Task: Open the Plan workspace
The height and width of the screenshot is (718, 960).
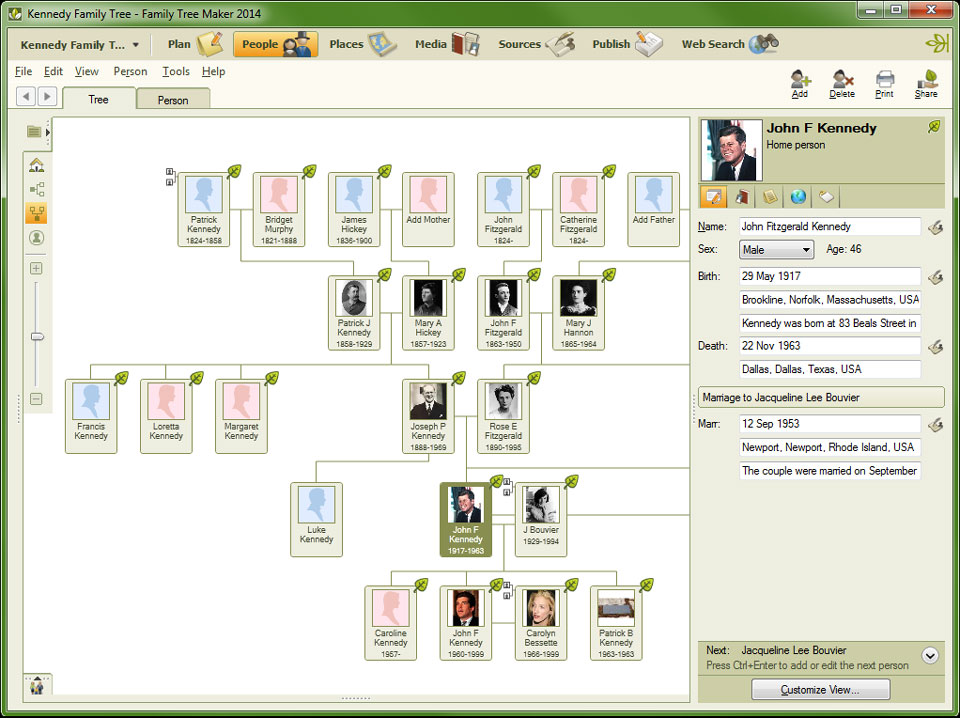Action: click(195, 44)
